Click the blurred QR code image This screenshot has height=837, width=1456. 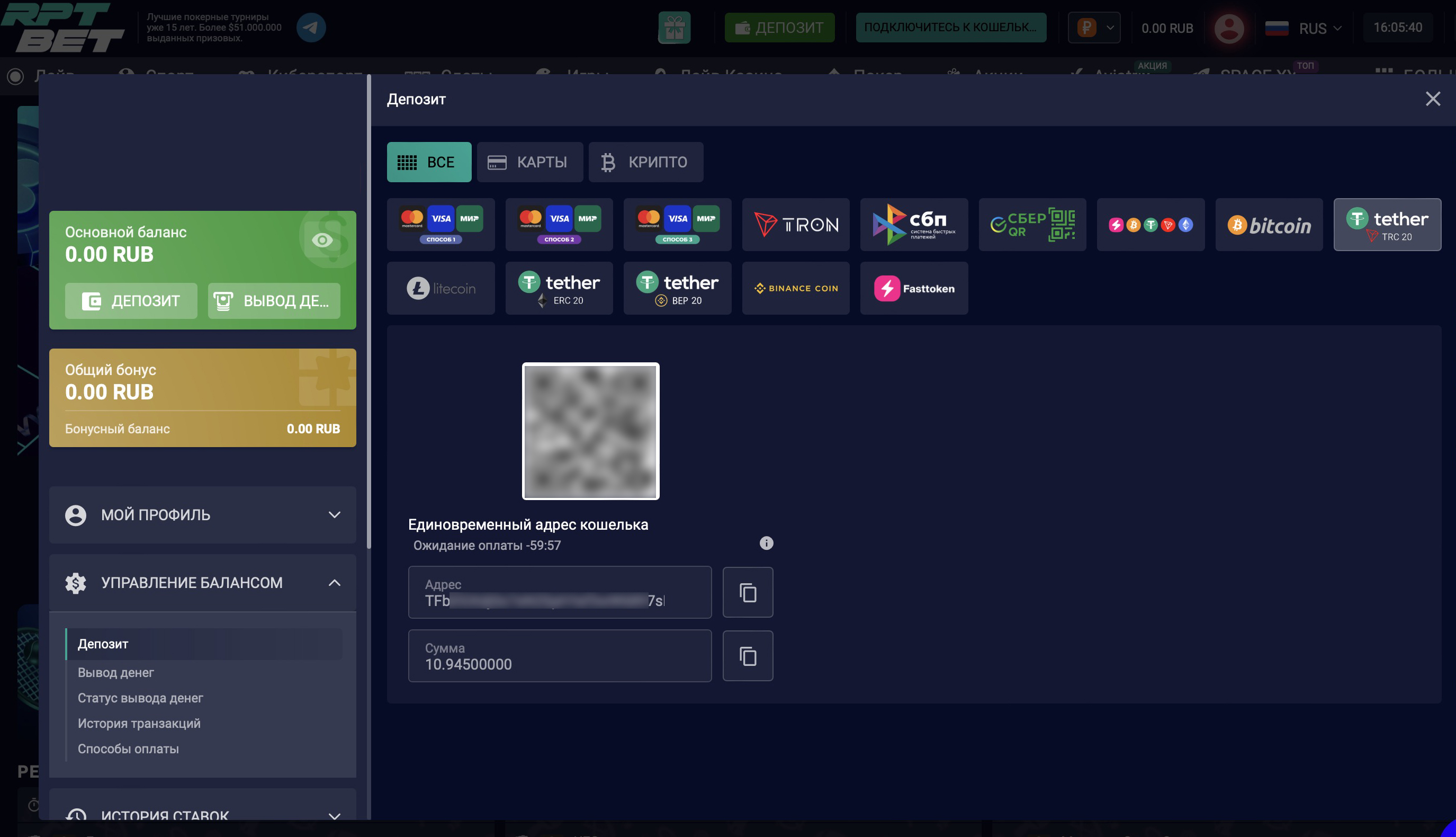pyautogui.click(x=590, y=431)
